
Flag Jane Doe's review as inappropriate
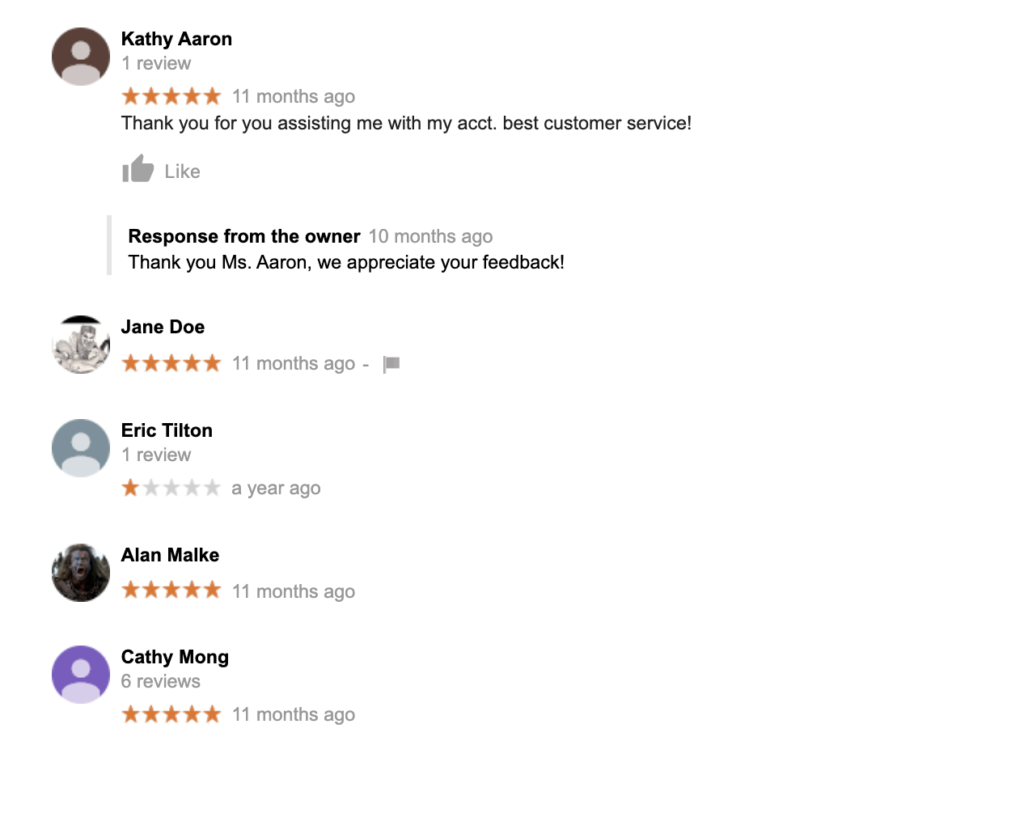coord(391,364)
